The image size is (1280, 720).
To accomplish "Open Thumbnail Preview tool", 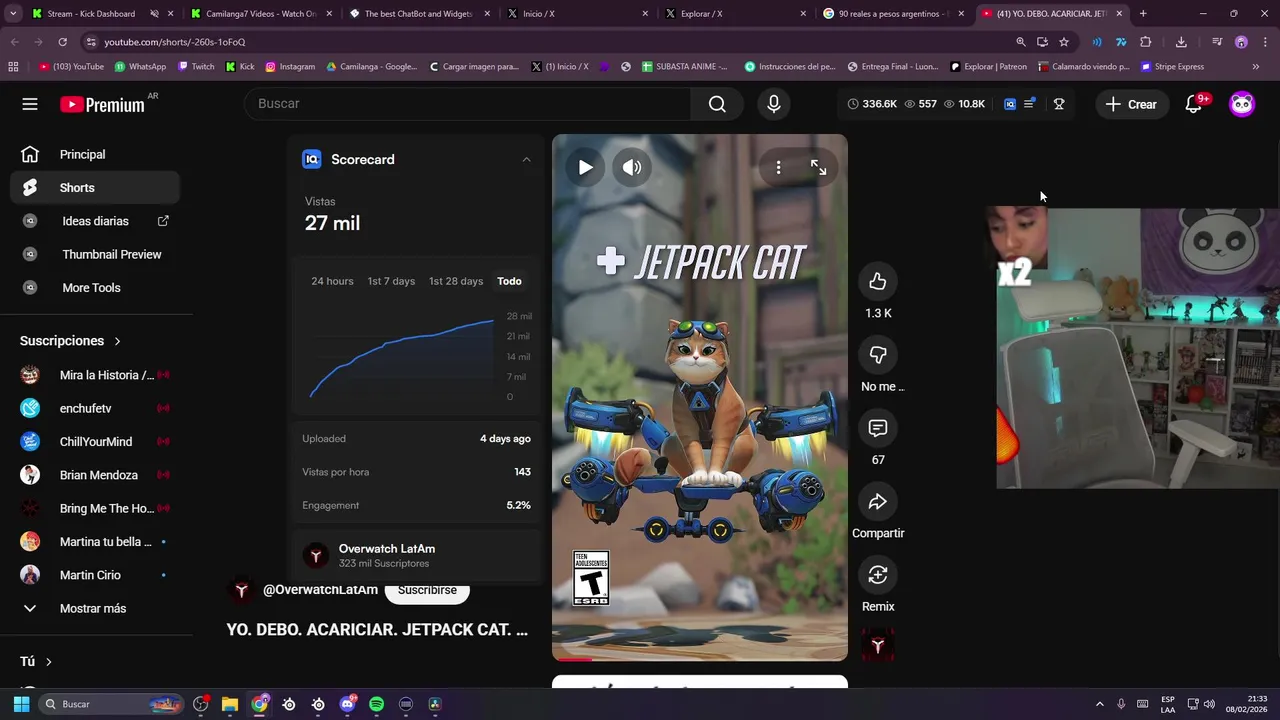I will click(96, 254).
